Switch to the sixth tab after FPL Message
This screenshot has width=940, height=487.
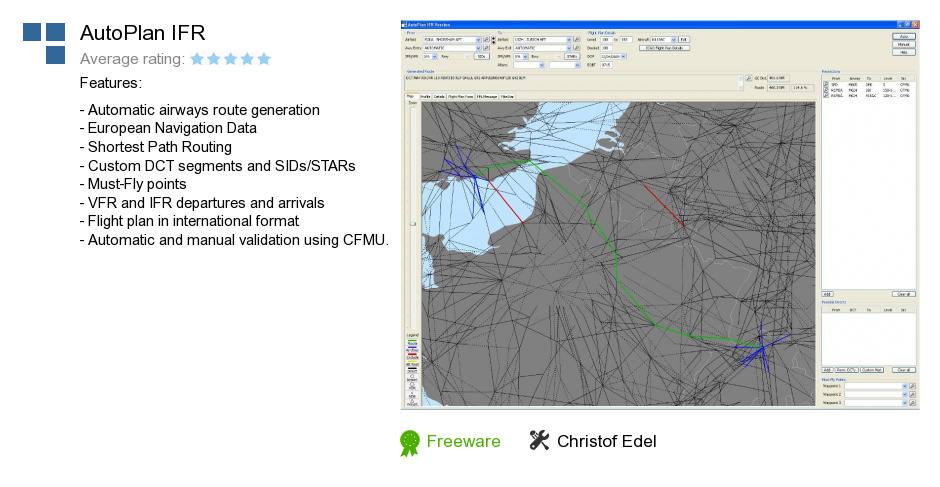pos(507,97)
